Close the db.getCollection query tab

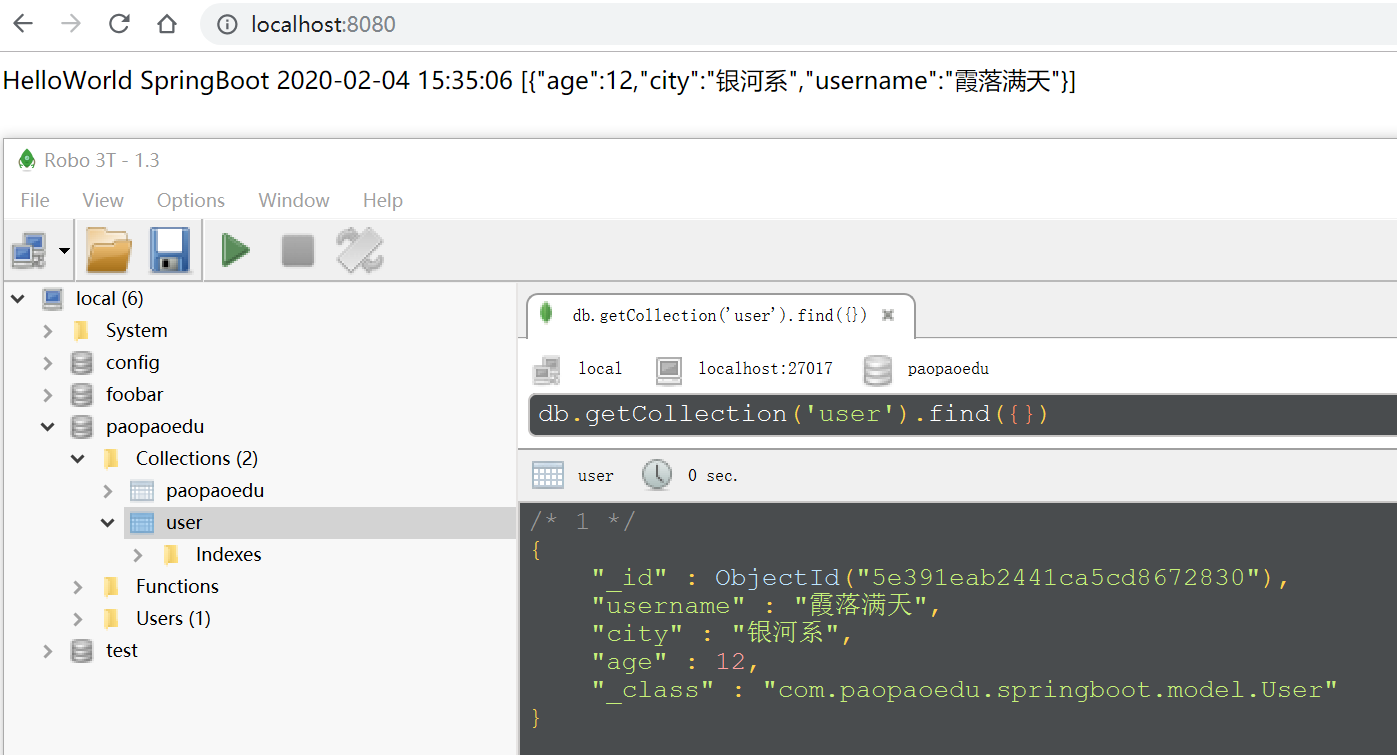click(887, 315)
